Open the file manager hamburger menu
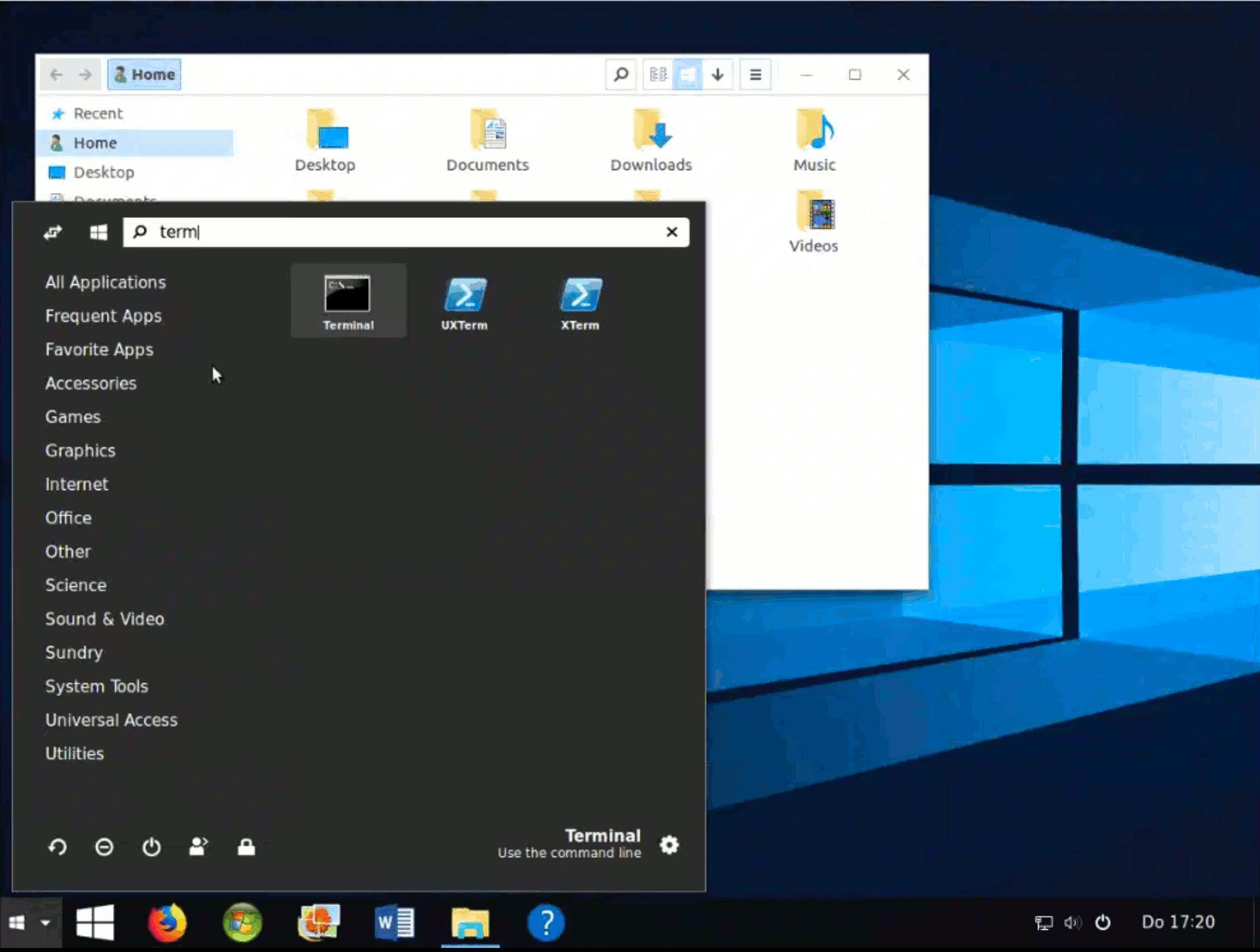The image size is (1260, 952). click(x=755, y=75)
